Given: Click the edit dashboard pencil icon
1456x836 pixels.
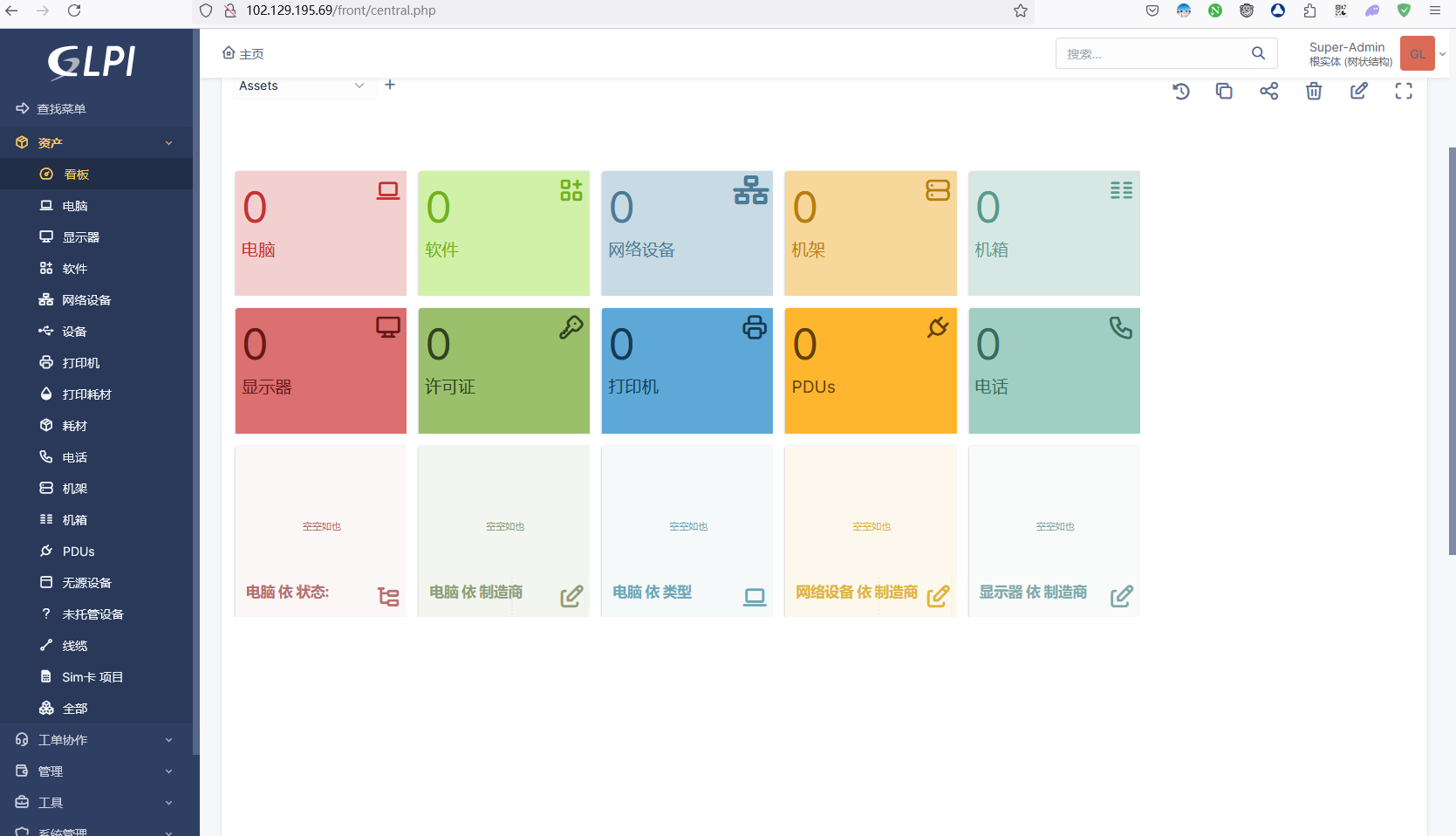Looking at the screenshot, I should tap(1358, 91).
